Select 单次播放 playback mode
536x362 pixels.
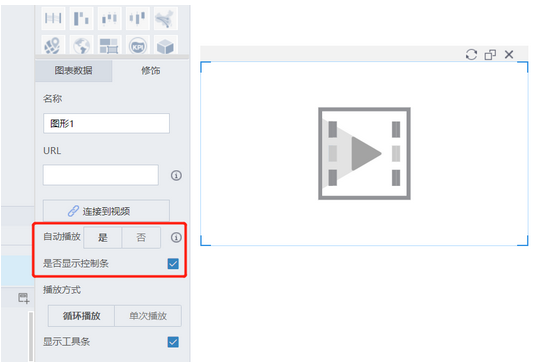coord(148,316)
